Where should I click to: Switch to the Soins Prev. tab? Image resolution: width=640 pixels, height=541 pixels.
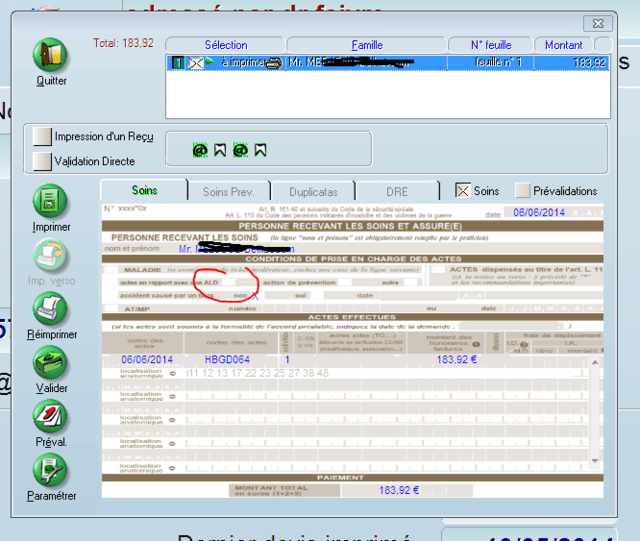pyautogui.click(x=229, y=191)
